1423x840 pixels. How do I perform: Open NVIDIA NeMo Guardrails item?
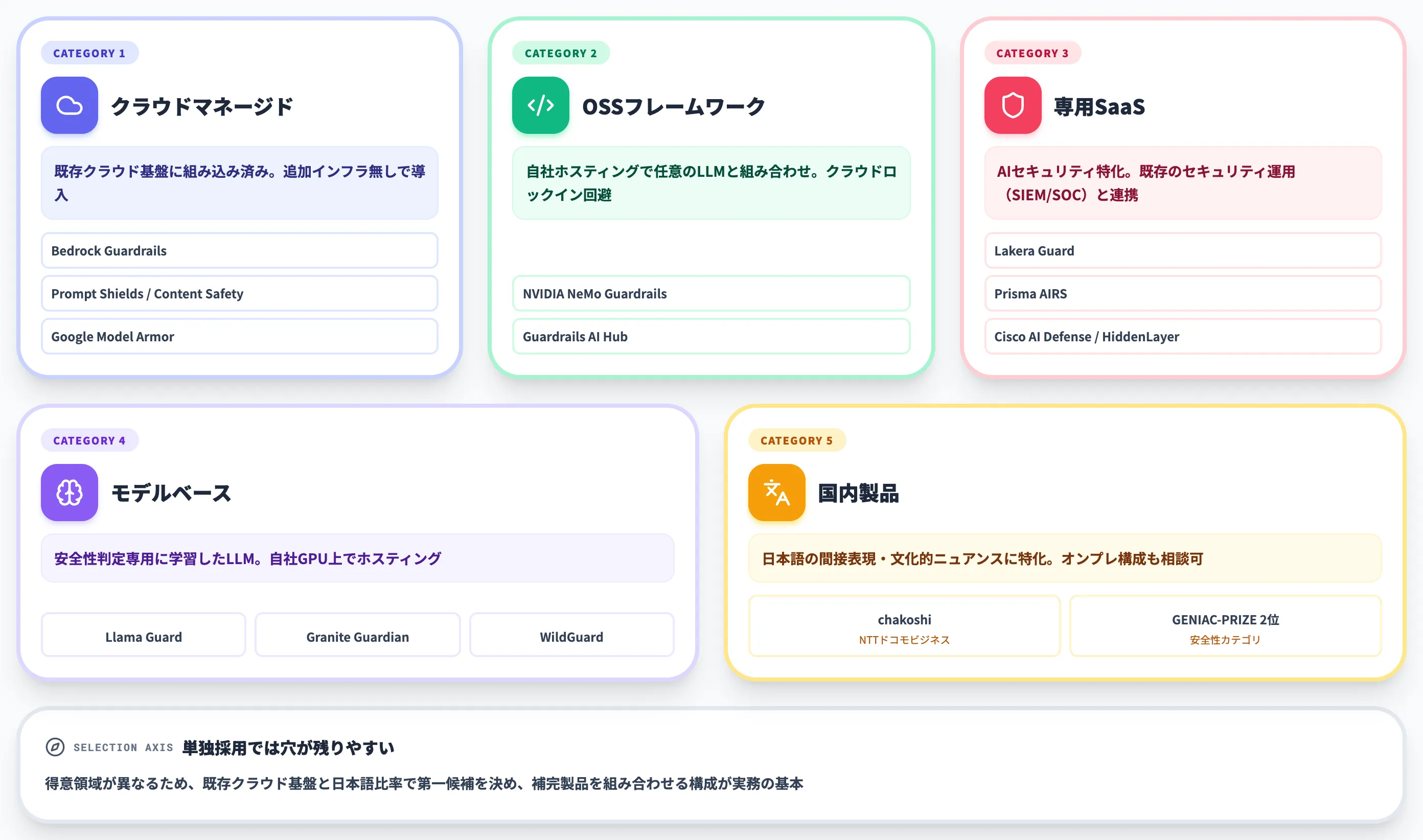711,294
